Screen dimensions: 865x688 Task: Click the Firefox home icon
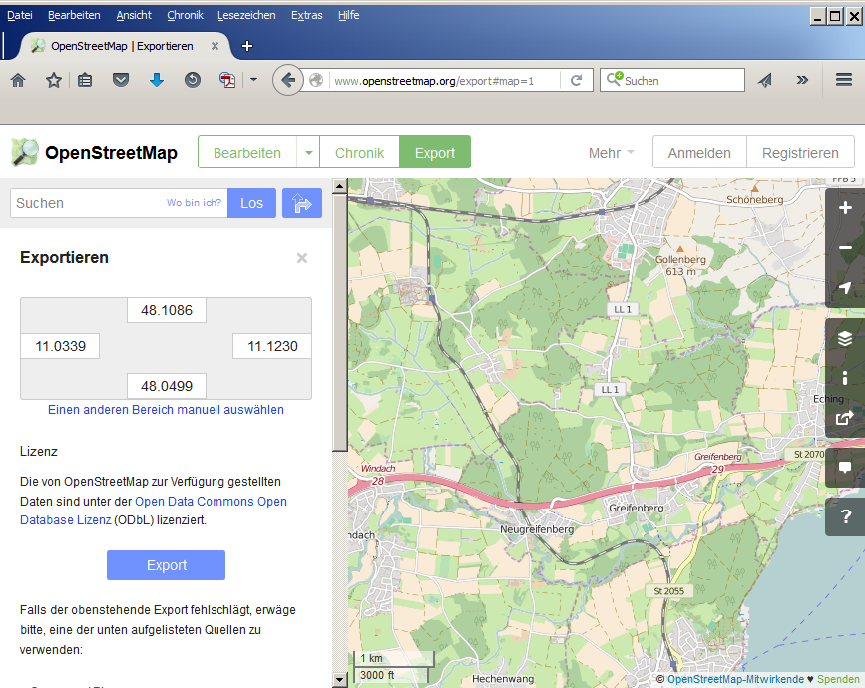click(x=18, y=81)
